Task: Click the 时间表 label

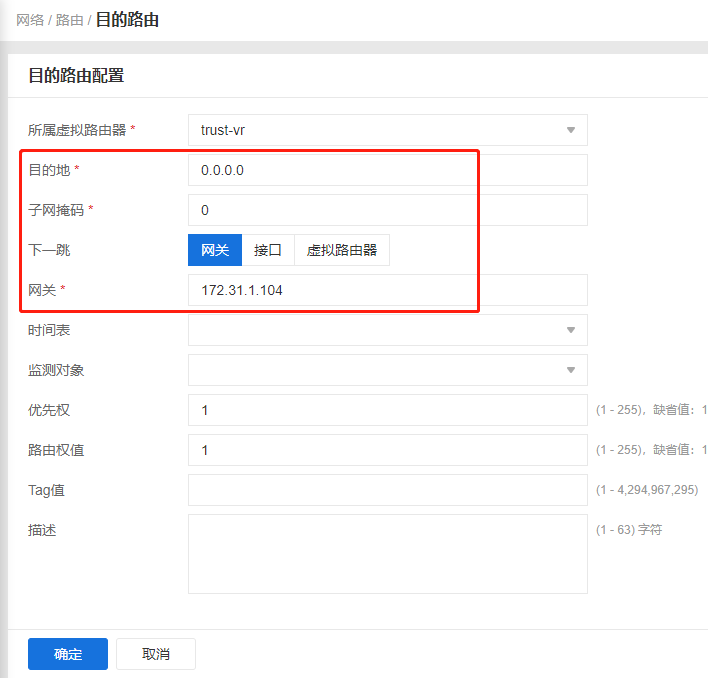Action: [x=49, y=330]
